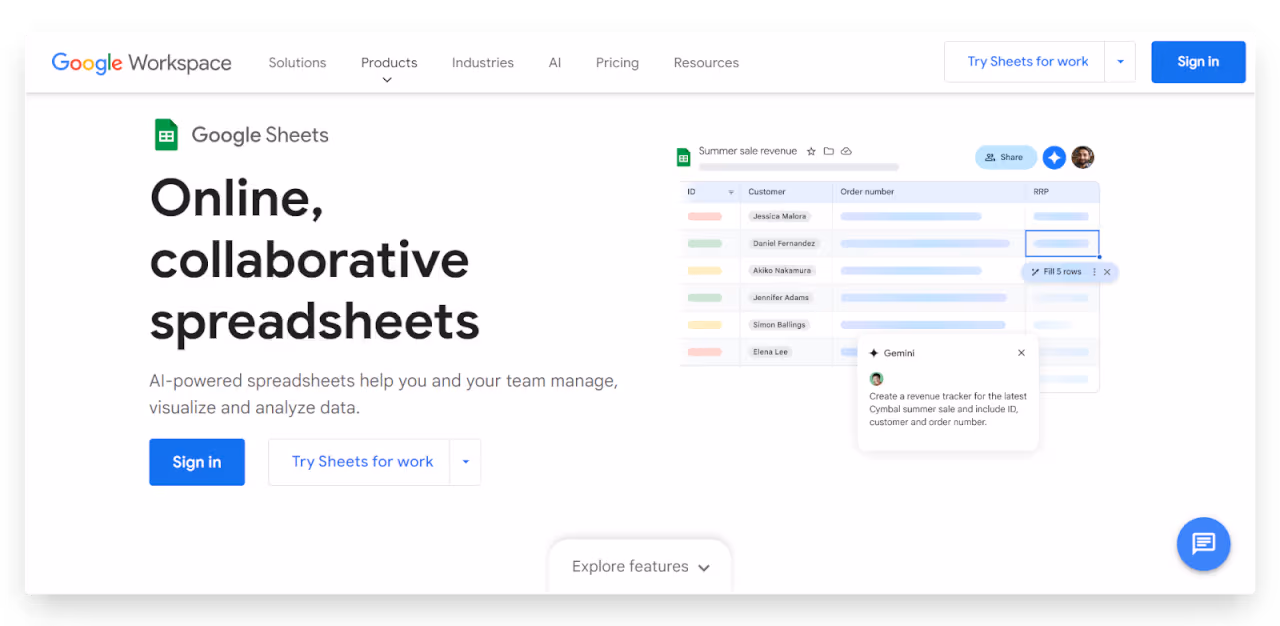Click the green status pill in Daniel Fernandez row
The width and height of the screenshot is (1280, 626).
tap(705, 243)
